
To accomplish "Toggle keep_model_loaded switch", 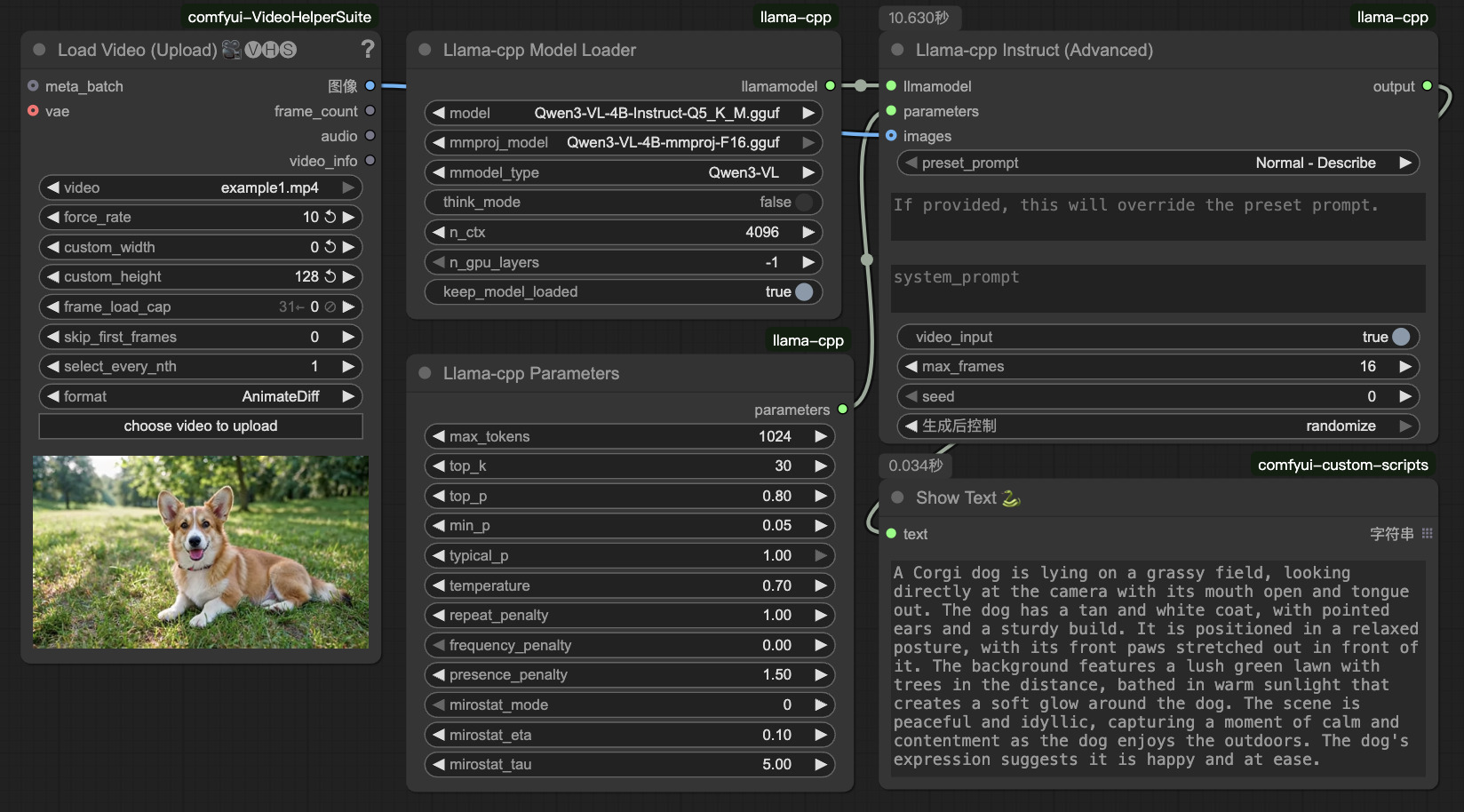I will pyautogui.click(x=804, y=291).
